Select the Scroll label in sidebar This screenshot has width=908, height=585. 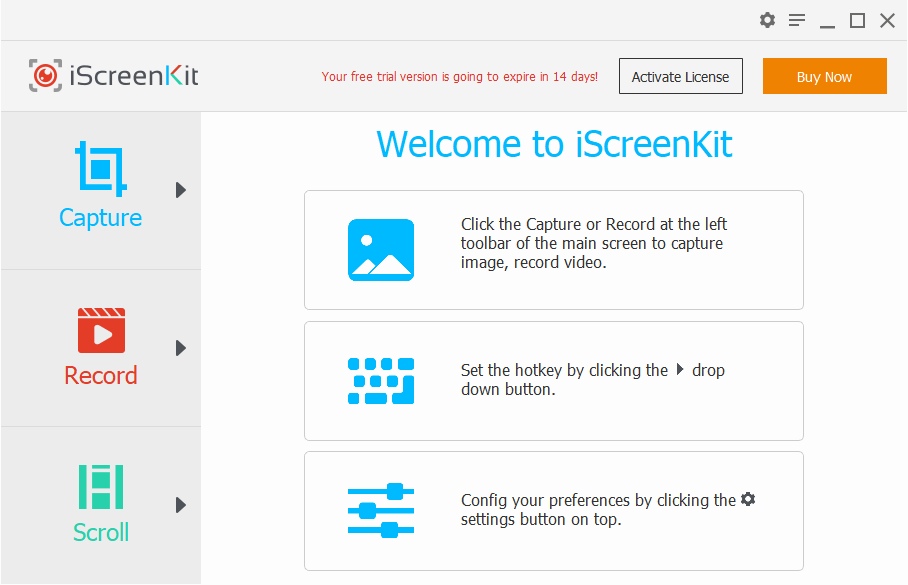pos(101,533)
